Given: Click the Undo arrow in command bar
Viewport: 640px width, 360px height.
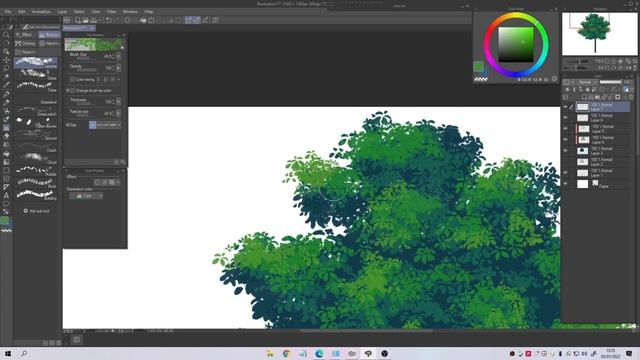Looking at the screenshot, I should pyautogui.click(x=109, y=20).
